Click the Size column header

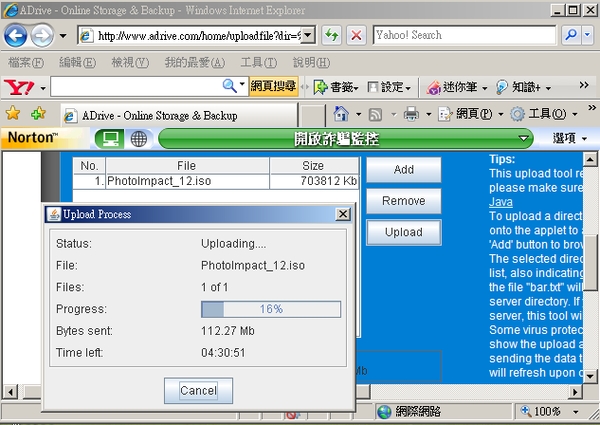314,166
